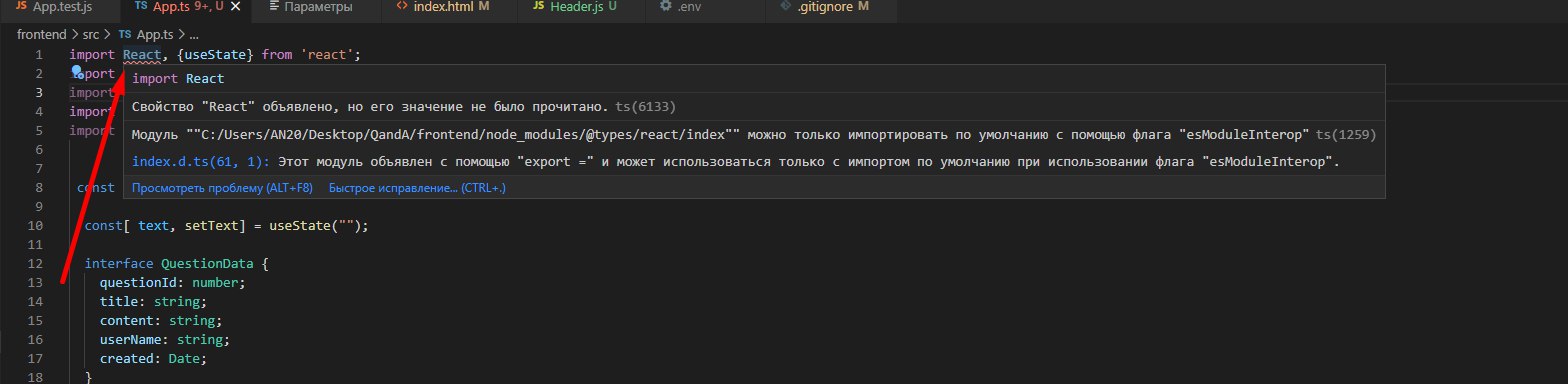The image size is (1568, 384).
Task: Click the gear icon of .env tab
Action: coord(666,8)
